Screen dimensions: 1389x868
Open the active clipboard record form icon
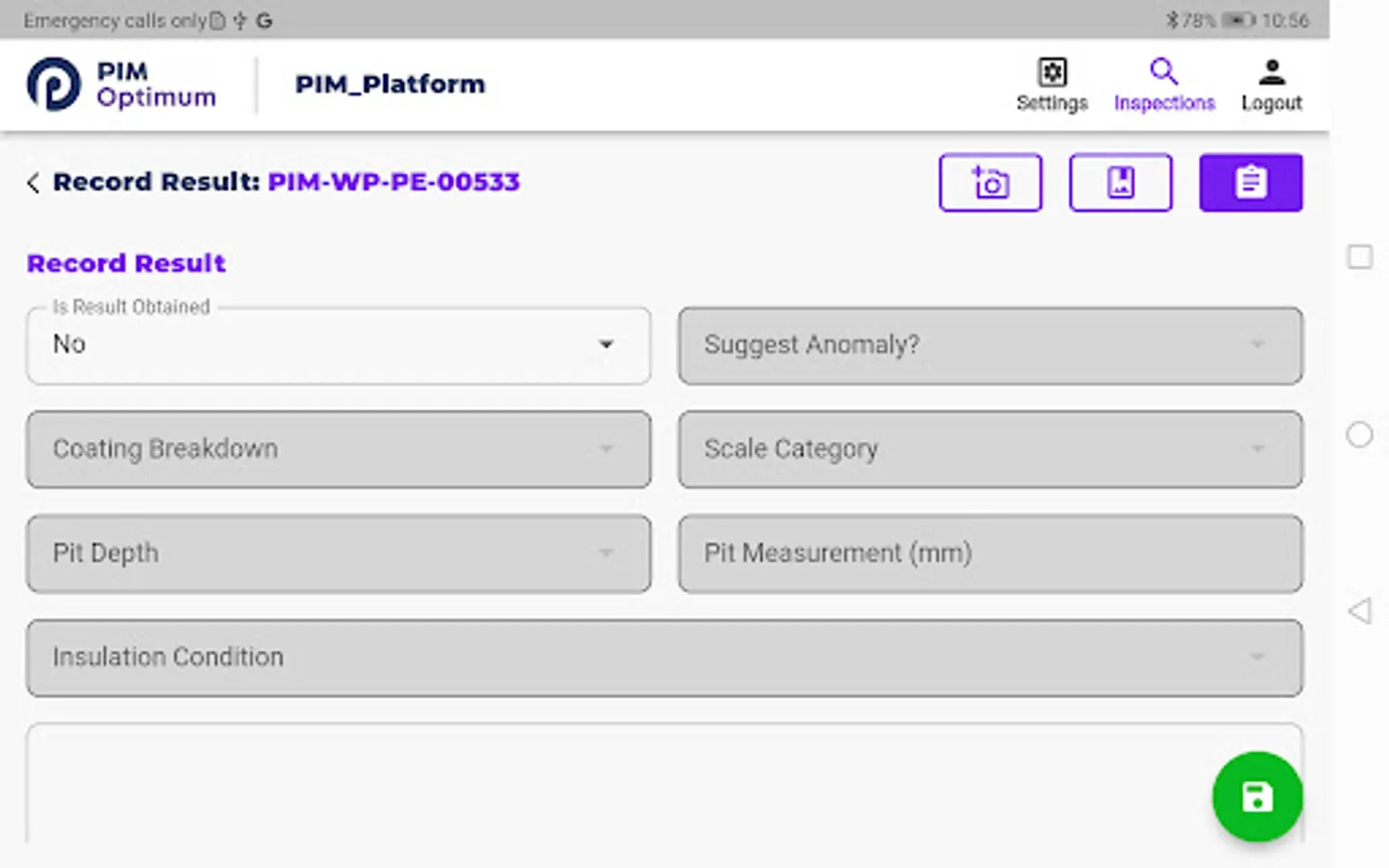(x=1250, y=182)
